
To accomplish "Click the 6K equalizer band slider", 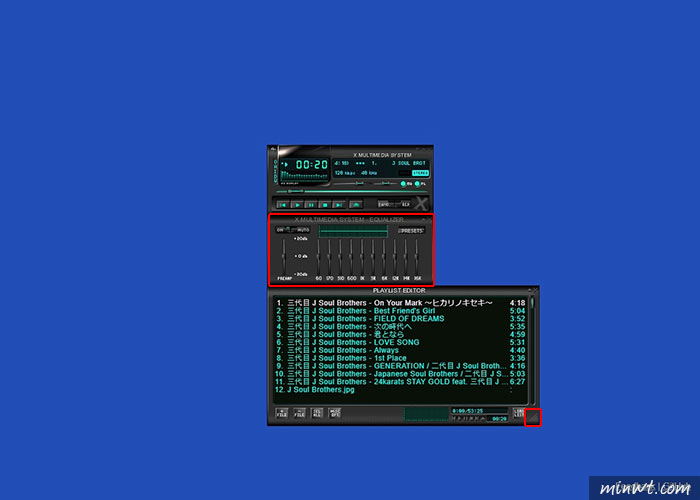I will click(384, 257).
